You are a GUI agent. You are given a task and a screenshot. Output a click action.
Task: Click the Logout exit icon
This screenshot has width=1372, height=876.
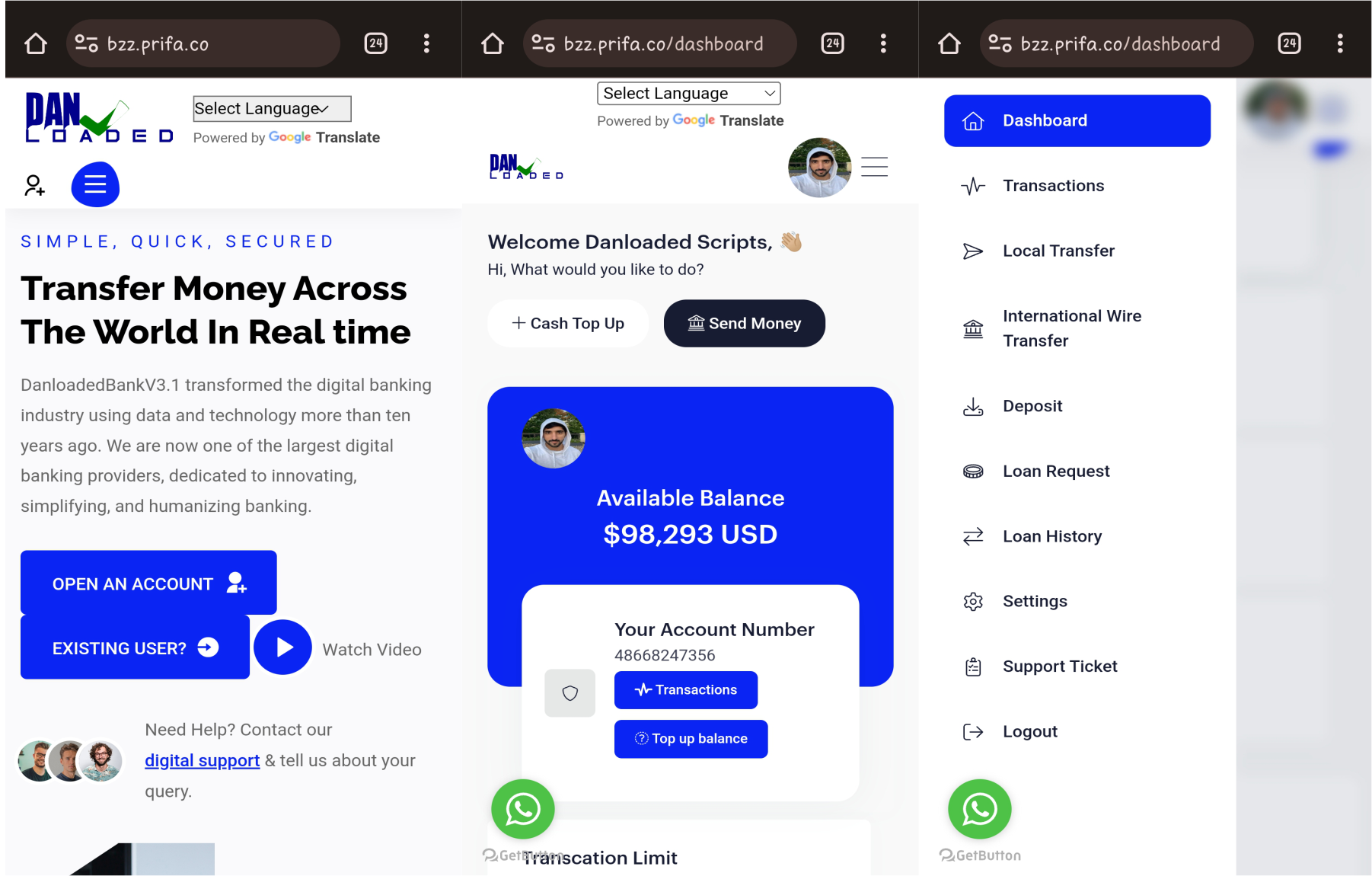point(973,732)
